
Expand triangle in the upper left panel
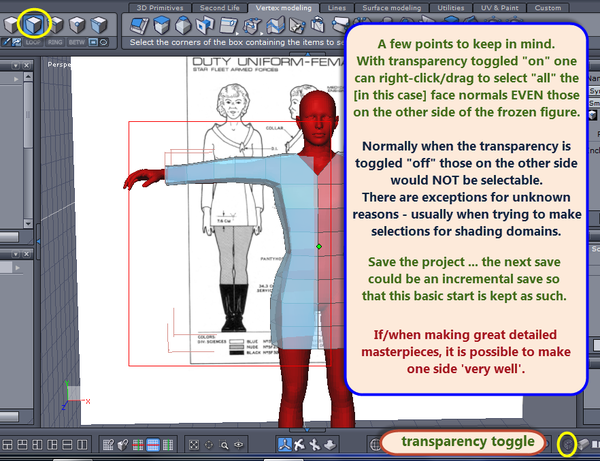[x=16, y=79]
